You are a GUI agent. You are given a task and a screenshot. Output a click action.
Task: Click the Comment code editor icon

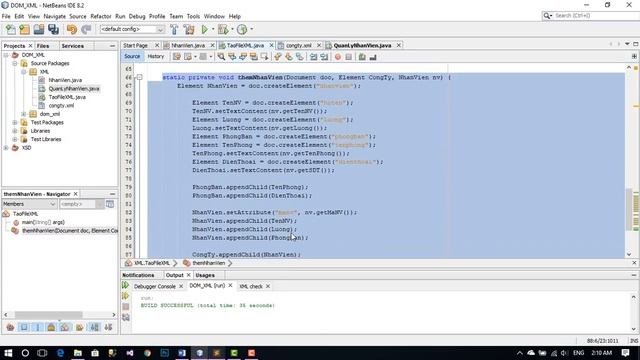[362, 57]
